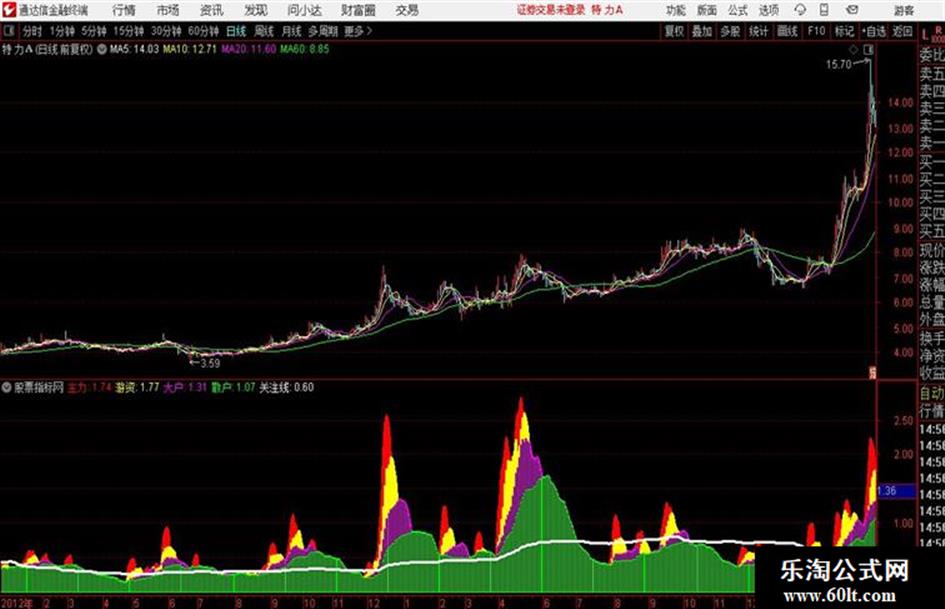
Task: Switch to the 15分钟 period tab
Action: click(128, 31)
